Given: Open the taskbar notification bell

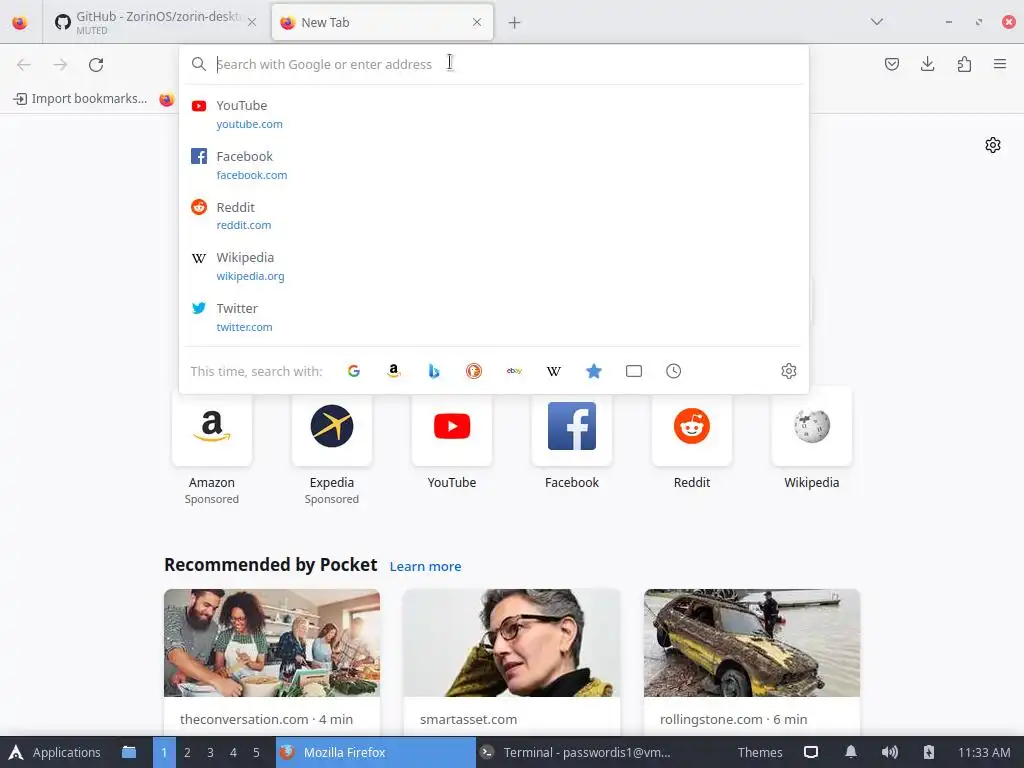Looking at the screenshot, I should pyautogui.click(x=850, y=752).
